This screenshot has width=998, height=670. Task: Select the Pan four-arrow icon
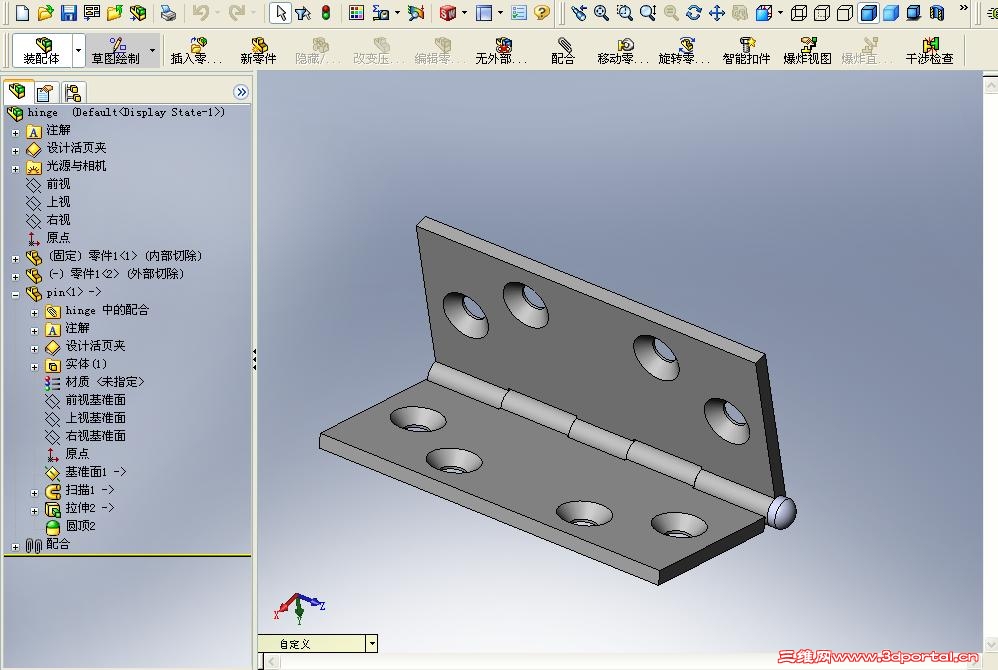click(x=717, y=12)
